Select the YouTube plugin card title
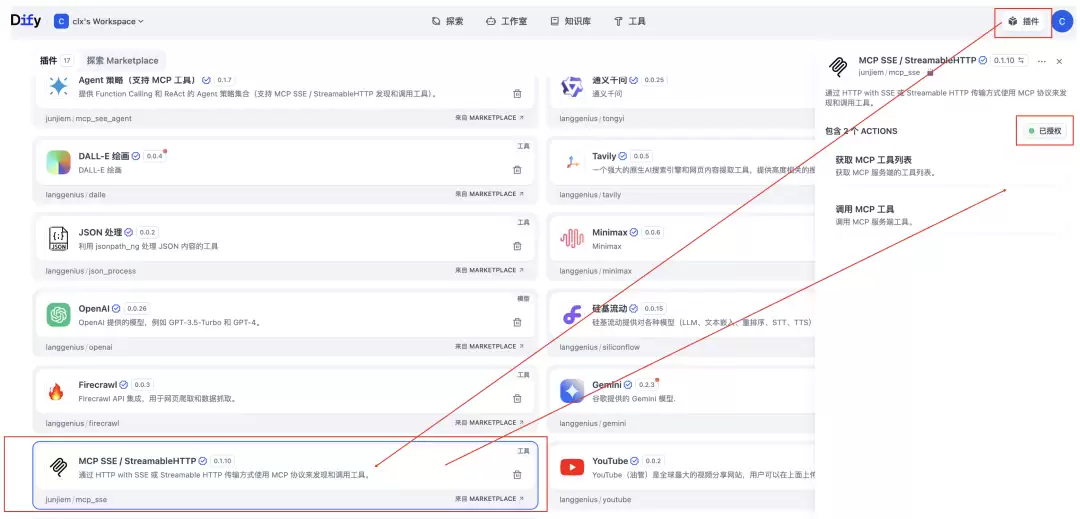The height and width of the screenshot is (519, 1080). point(610,461)
